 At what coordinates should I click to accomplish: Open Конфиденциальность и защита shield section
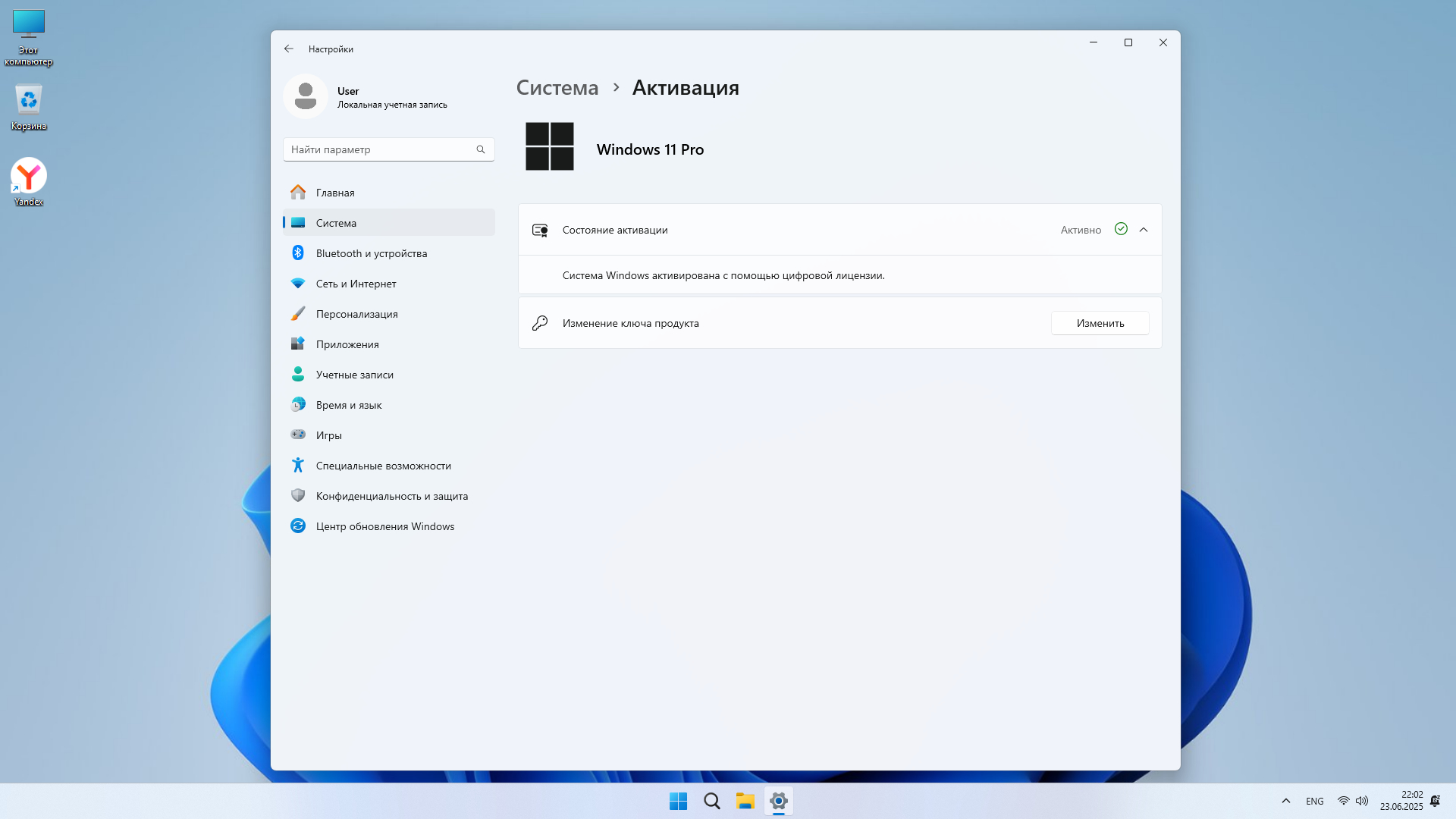(298, 496)
